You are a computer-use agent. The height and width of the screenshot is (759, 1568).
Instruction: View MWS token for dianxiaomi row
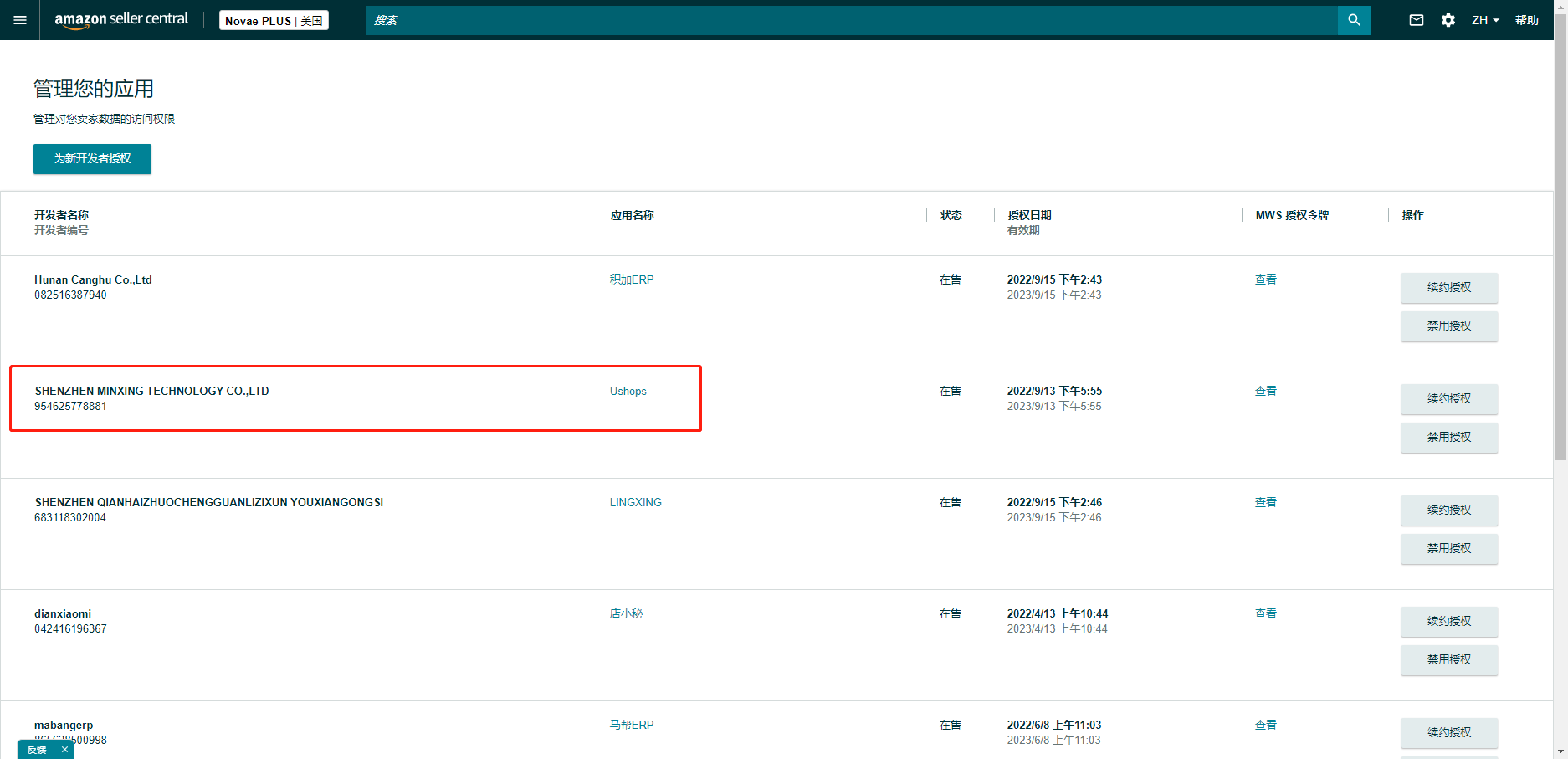click(1265, 613)
